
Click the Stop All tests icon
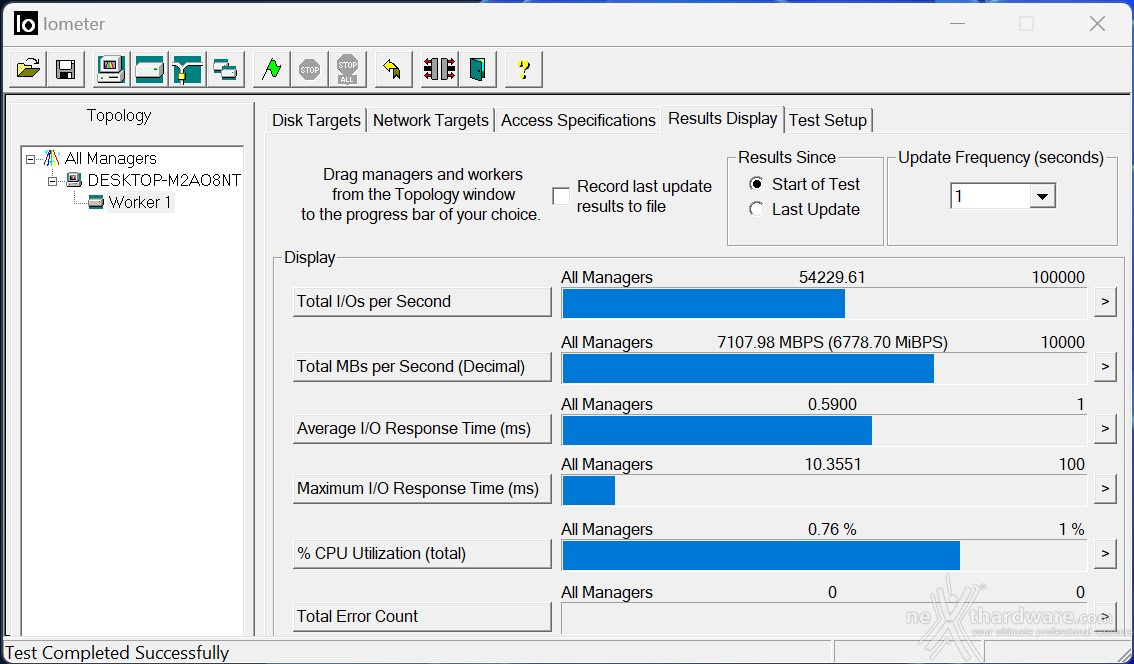click(x=347, y=69)
